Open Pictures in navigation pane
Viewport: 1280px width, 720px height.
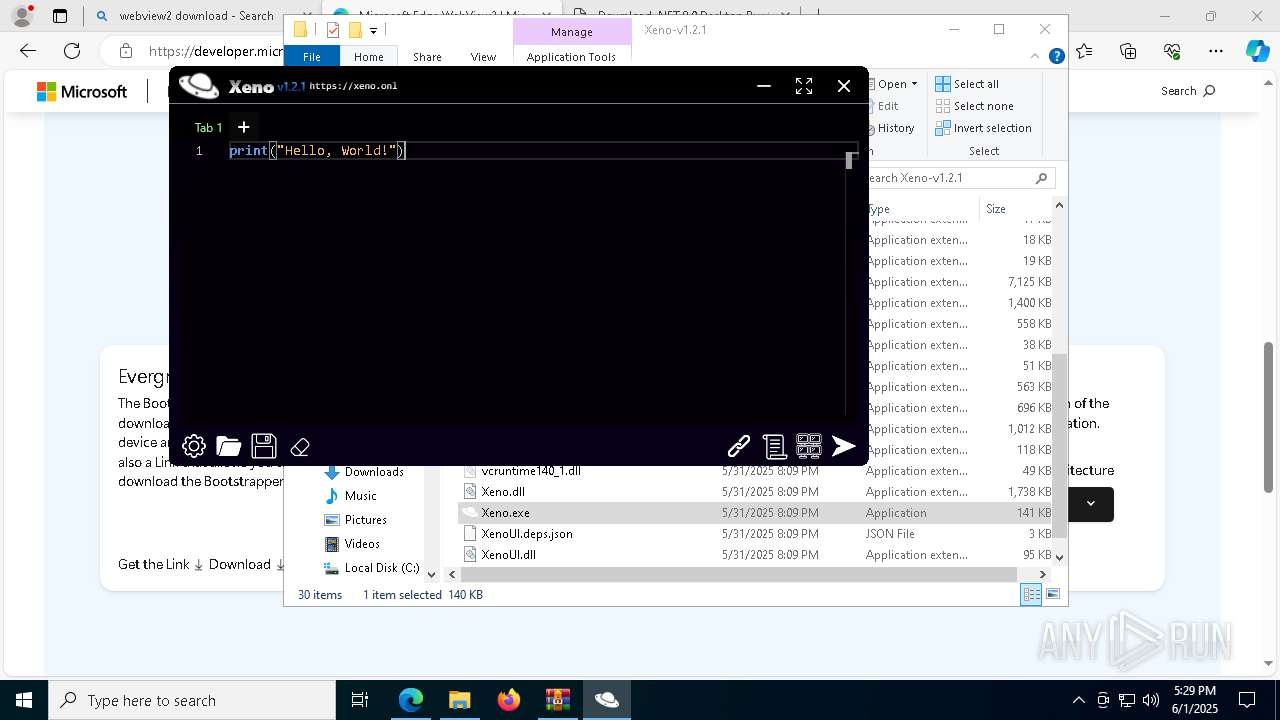(x=365, y=520)
